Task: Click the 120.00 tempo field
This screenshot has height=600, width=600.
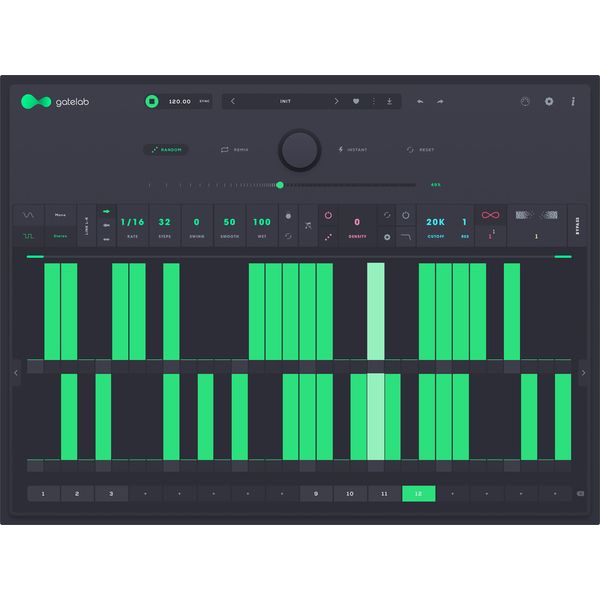Action: pos(179,101)
